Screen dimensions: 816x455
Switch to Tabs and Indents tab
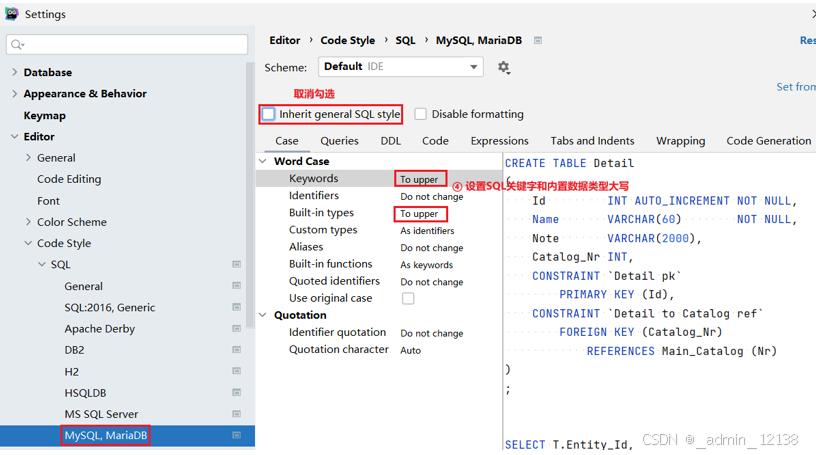pyautogui.click(x=592, y=141)
